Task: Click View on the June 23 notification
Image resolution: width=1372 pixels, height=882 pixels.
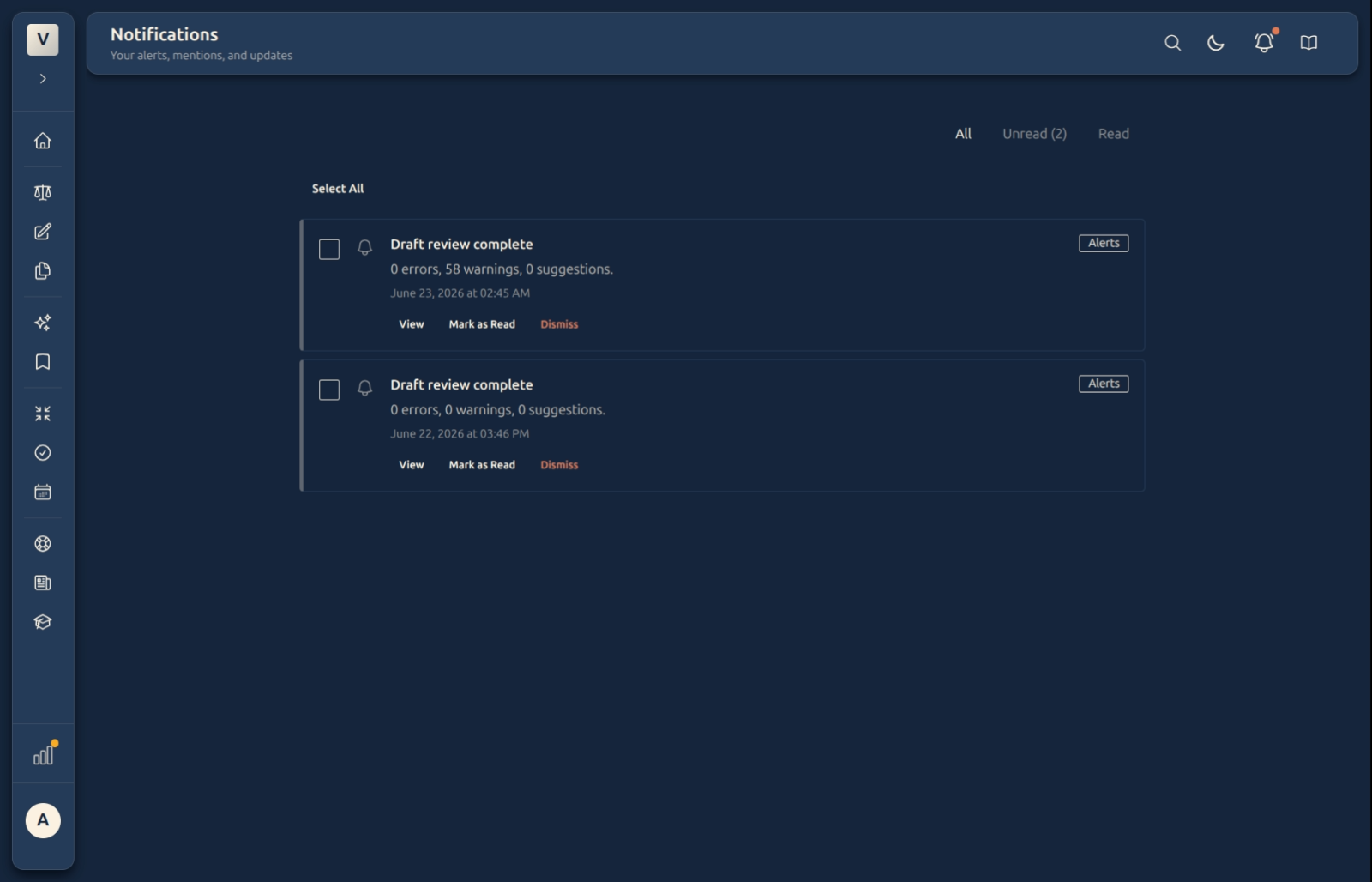Action: coord(412,324)
